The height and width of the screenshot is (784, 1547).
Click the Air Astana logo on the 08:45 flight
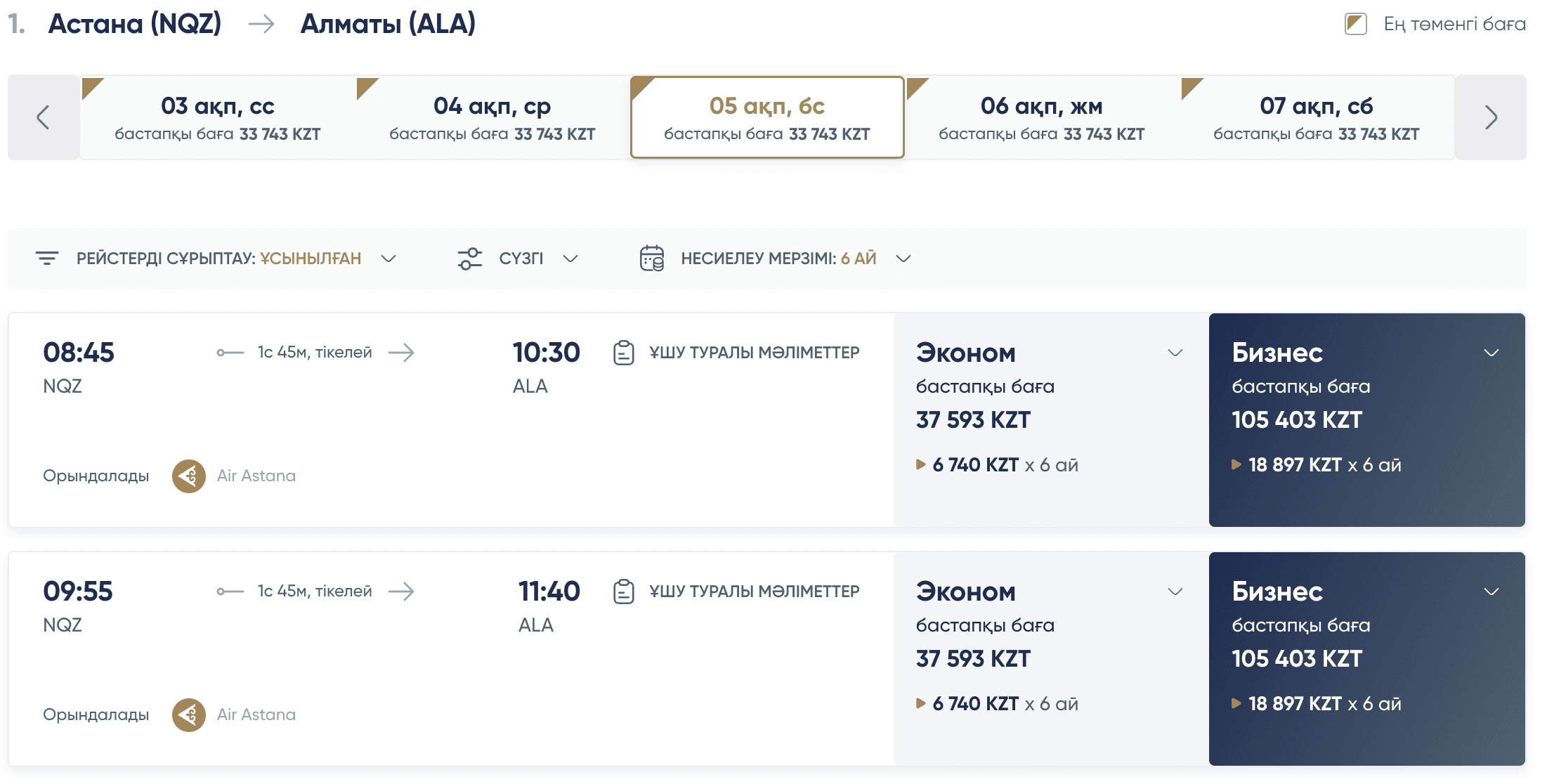point(188,476)
